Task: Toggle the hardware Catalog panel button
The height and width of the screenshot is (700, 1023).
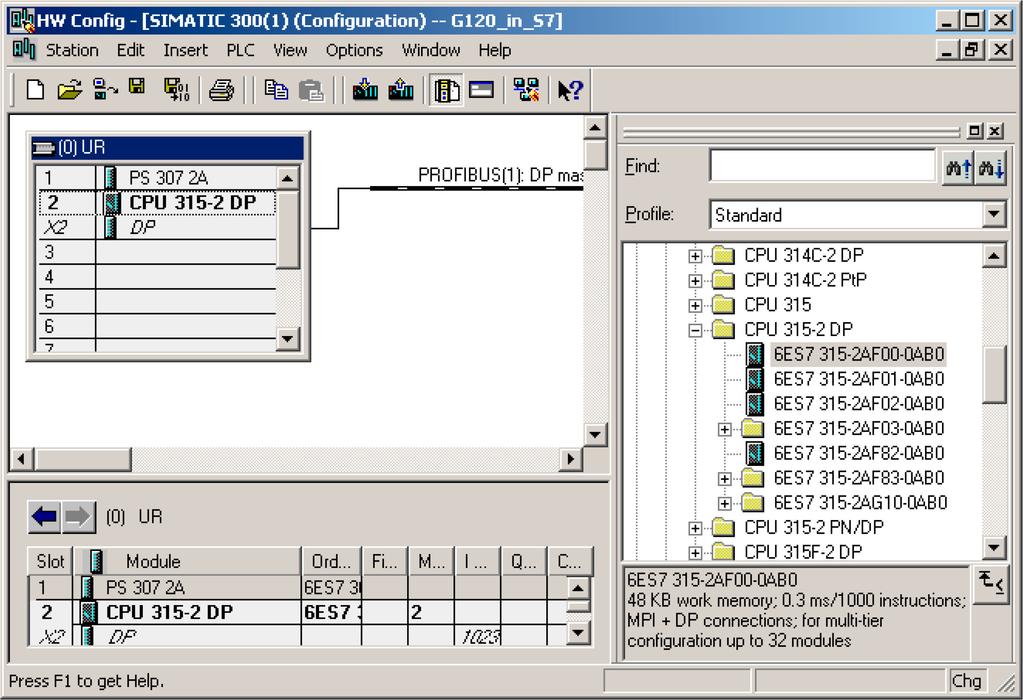Action: point(446,90)
